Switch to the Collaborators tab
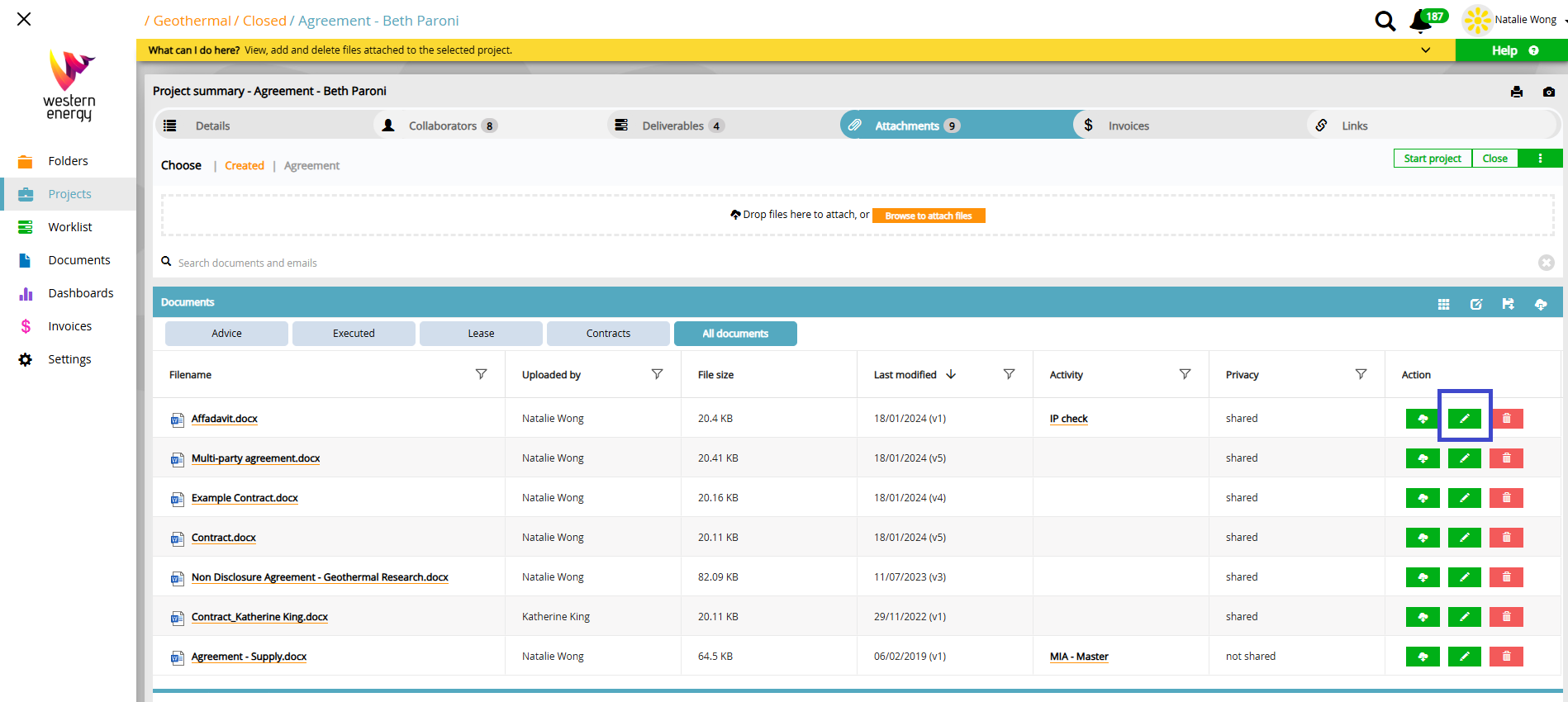The height and width of the screenshot is (702, 1568). (491, 126)
